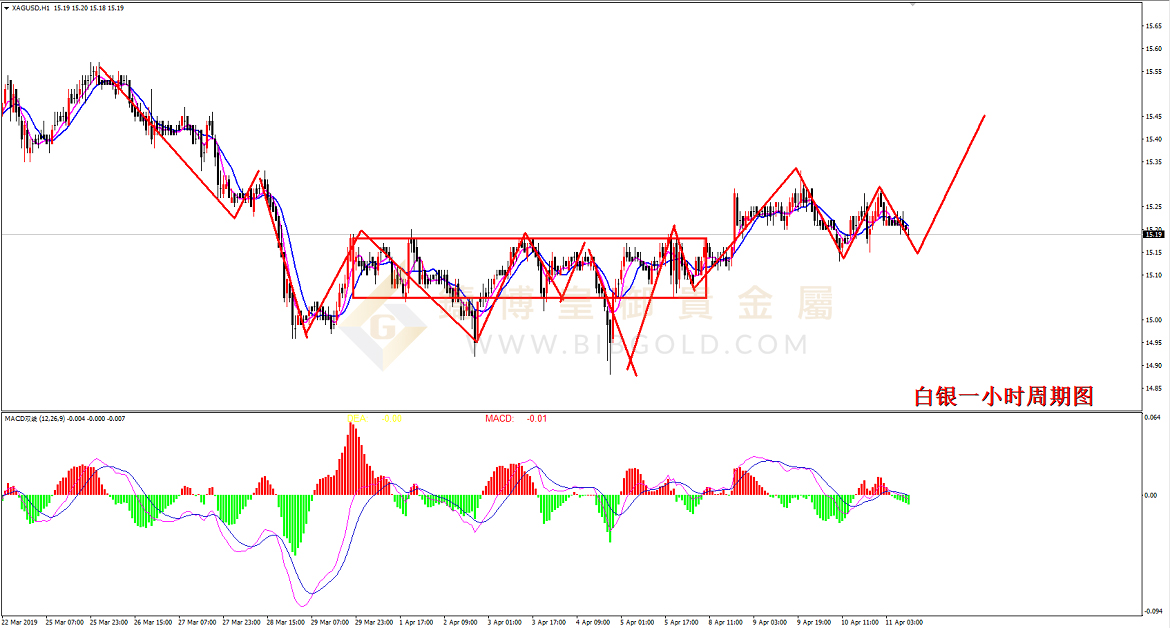Pick the 15.65 price axis value
This screenshot has width=1170, height=628.
pos(1154,26)
